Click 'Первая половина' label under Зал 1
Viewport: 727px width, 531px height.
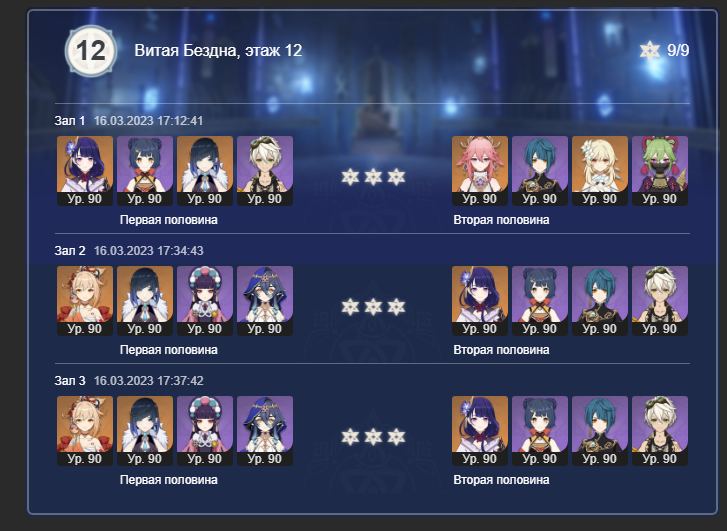[x=169, y=220]
